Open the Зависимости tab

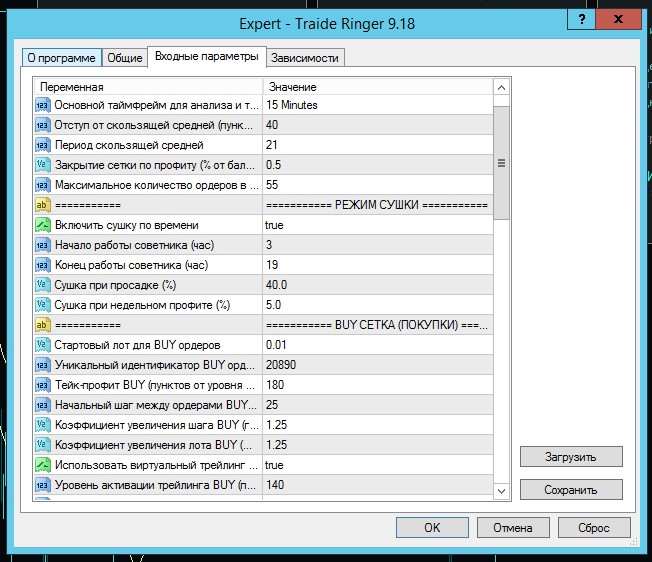tap(305, 58)
